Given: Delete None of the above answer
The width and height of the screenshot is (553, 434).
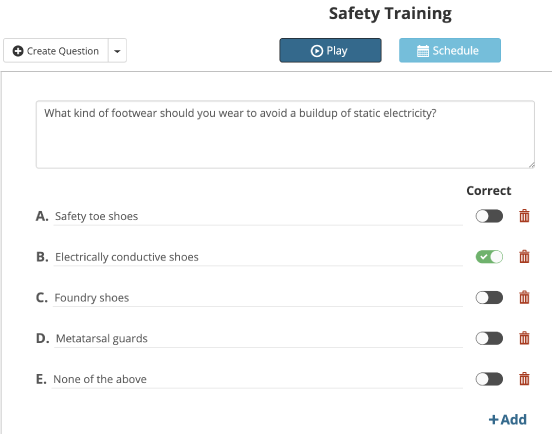Looking at the screenshot, I should pyautogui.click(x=524, y=379).
